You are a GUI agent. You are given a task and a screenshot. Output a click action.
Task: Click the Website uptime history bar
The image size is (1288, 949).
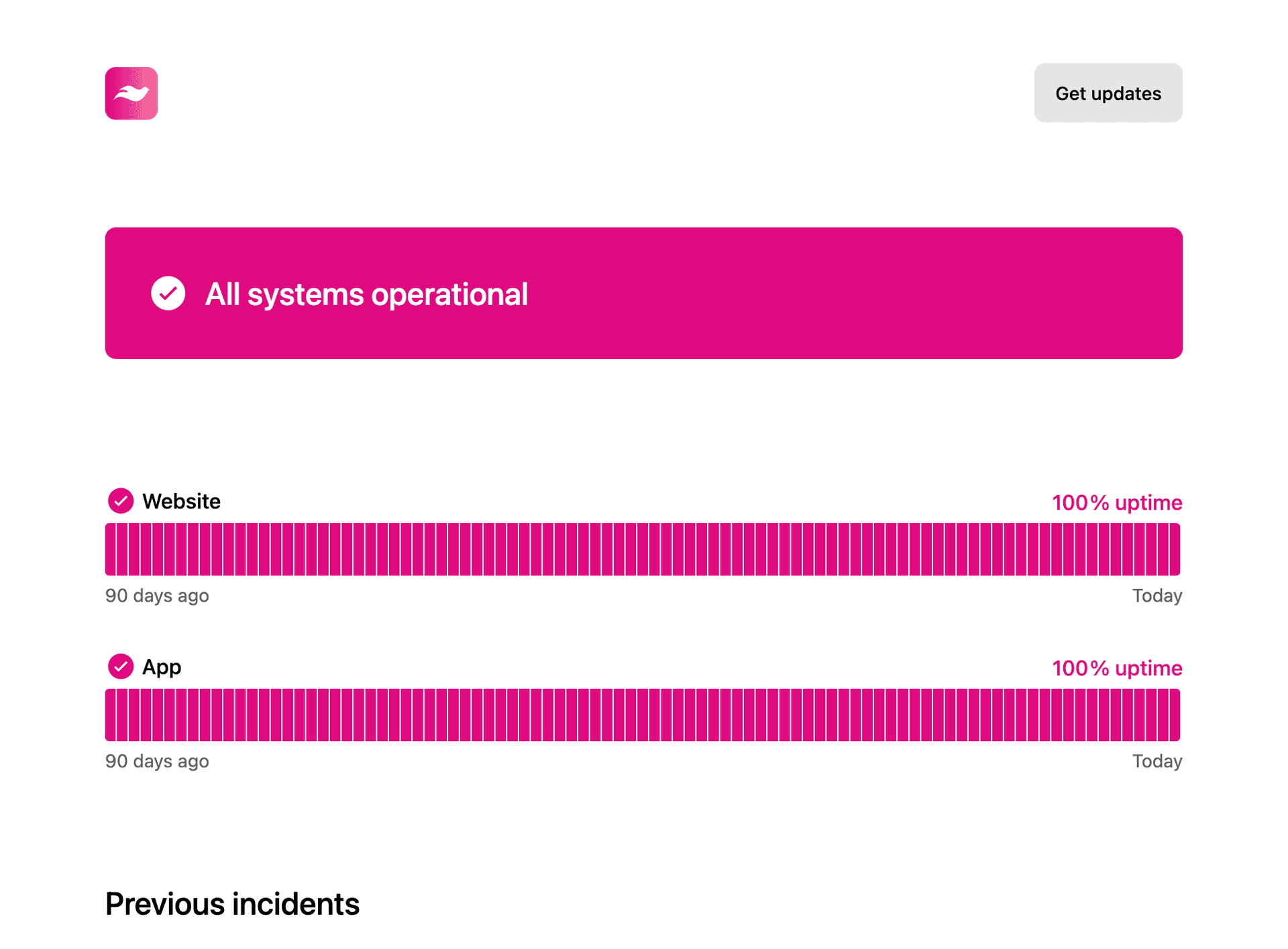643,549
